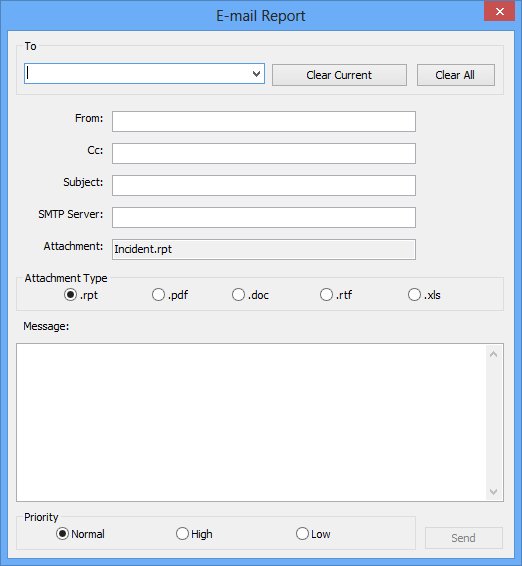Close the E-mail Report dialog

pos(500,11)
